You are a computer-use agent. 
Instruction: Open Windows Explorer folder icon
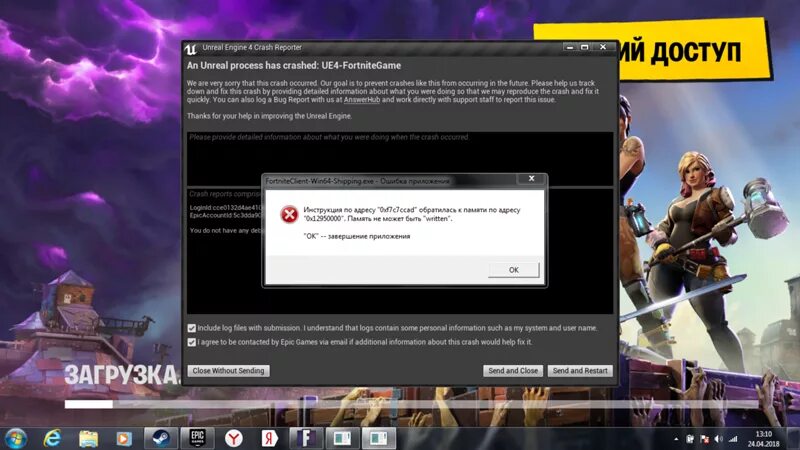tap(88, 438)
